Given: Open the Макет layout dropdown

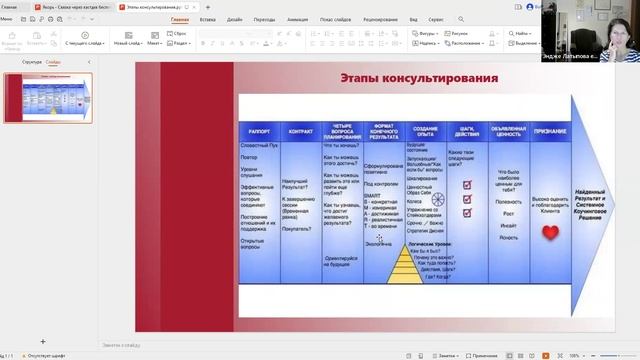Looking at the screenshot, I should tap(154, 43).
